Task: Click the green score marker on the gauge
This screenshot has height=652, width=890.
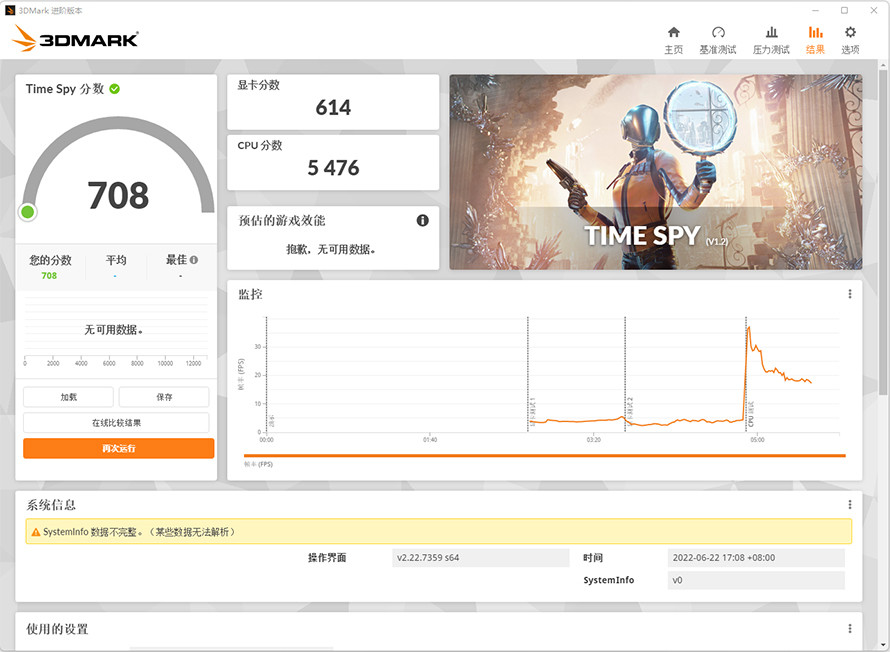Action: click(x=27, y=212)
